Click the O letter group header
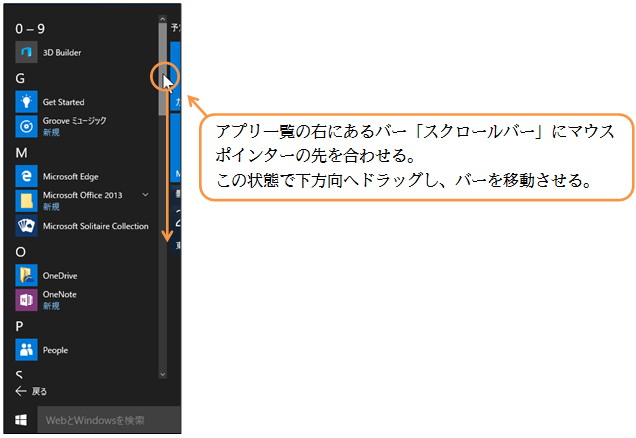The image size is (636, 438). [21, 252]
